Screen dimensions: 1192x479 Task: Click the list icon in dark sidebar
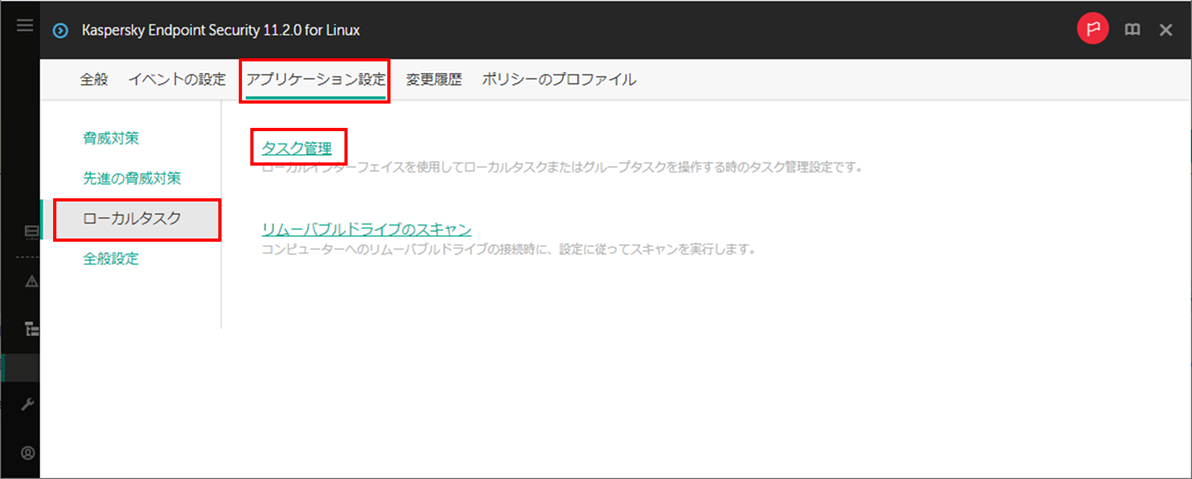tap(32, 233)
